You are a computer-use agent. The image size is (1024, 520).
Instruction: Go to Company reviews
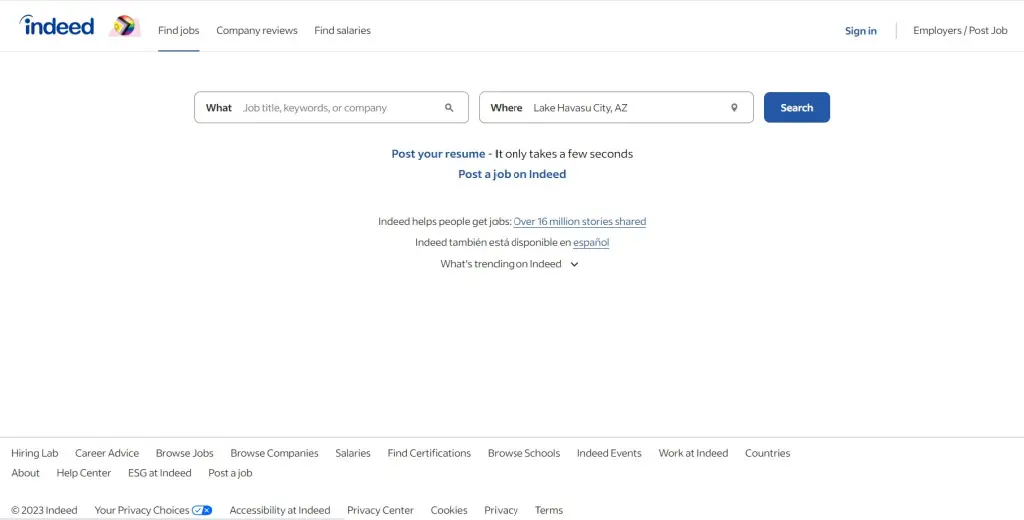coord(257,30)
